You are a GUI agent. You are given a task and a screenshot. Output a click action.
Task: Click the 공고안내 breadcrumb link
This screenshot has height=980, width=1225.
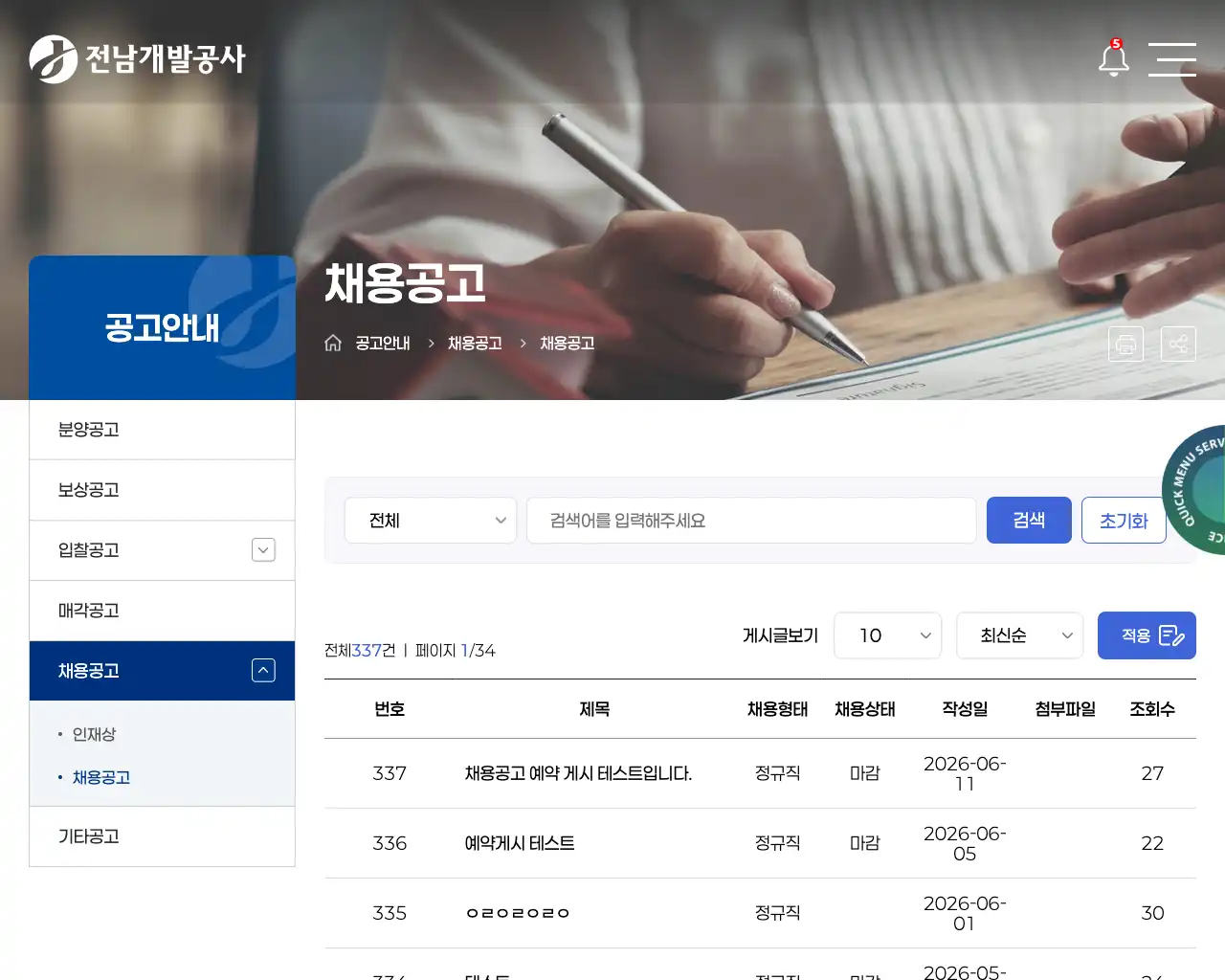tap(383, 343)
